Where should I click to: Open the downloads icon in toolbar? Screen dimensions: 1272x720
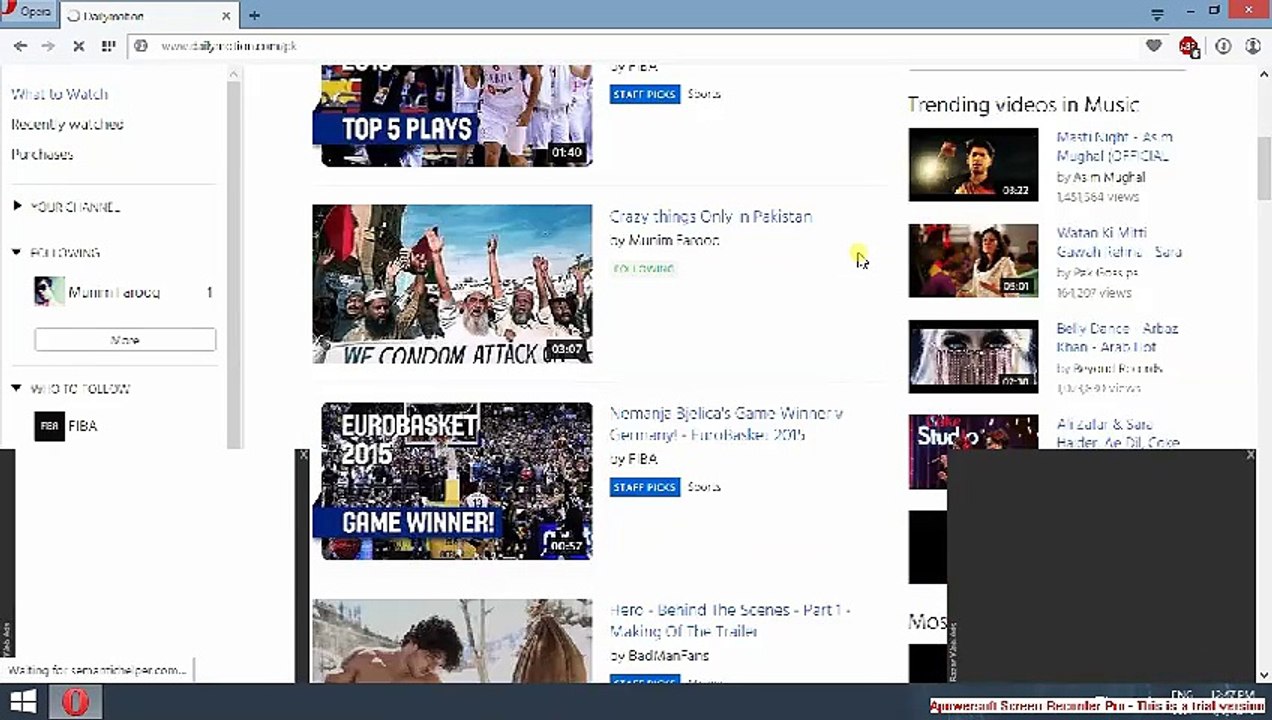pyautogui.click(x=1223, y=46)
